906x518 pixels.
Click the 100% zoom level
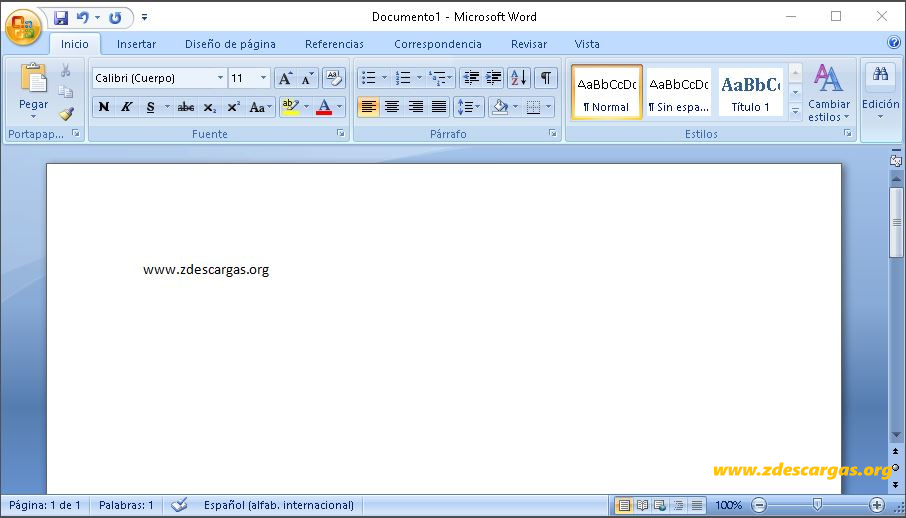coord(729,505)
